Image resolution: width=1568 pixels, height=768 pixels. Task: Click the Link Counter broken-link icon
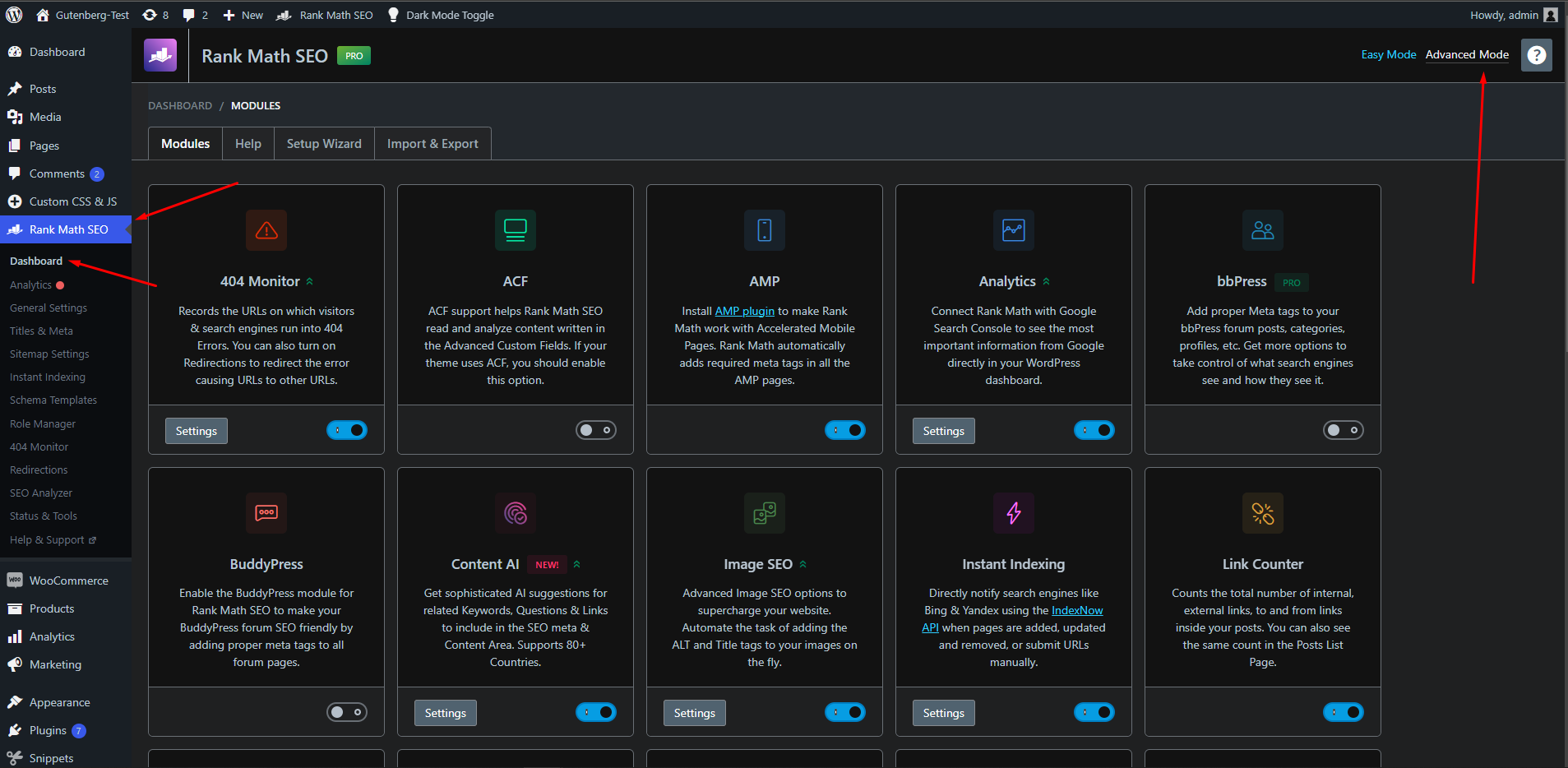pyautogui.click(x=1262, y=513)
